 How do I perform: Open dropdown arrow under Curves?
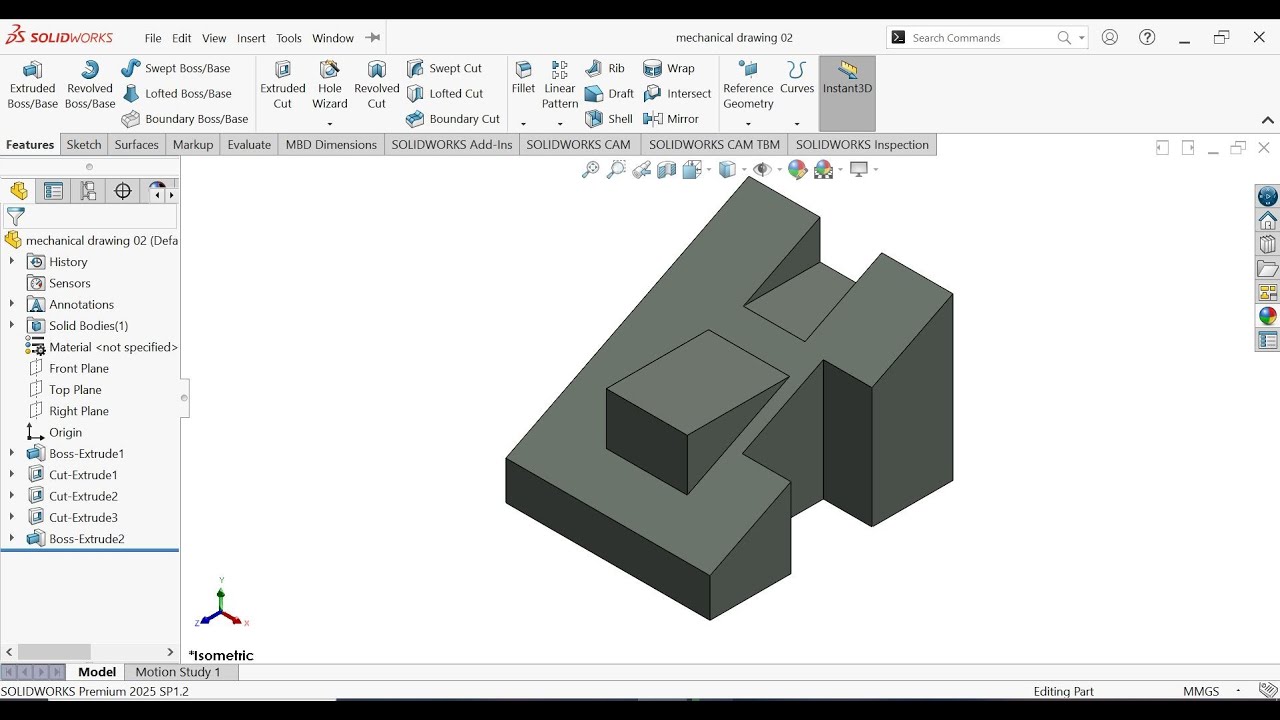pyautogui.click(x=797, y=124)
